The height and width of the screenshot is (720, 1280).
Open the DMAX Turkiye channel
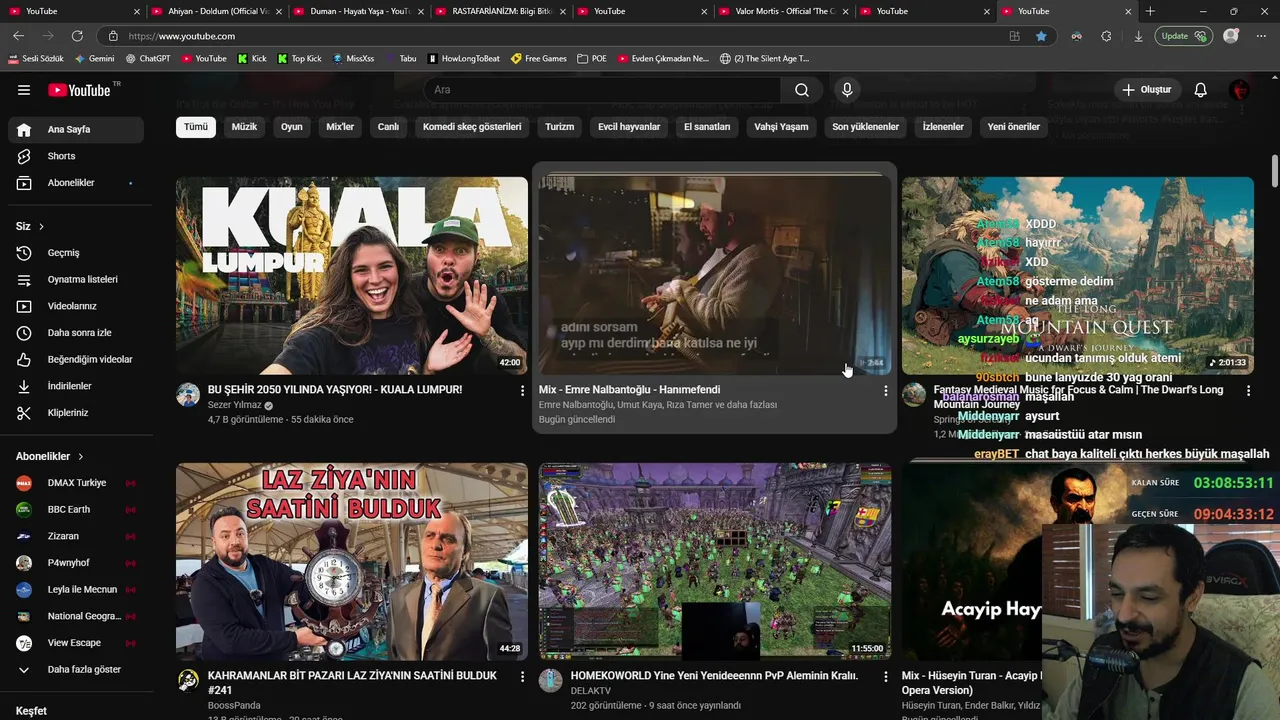76,483
